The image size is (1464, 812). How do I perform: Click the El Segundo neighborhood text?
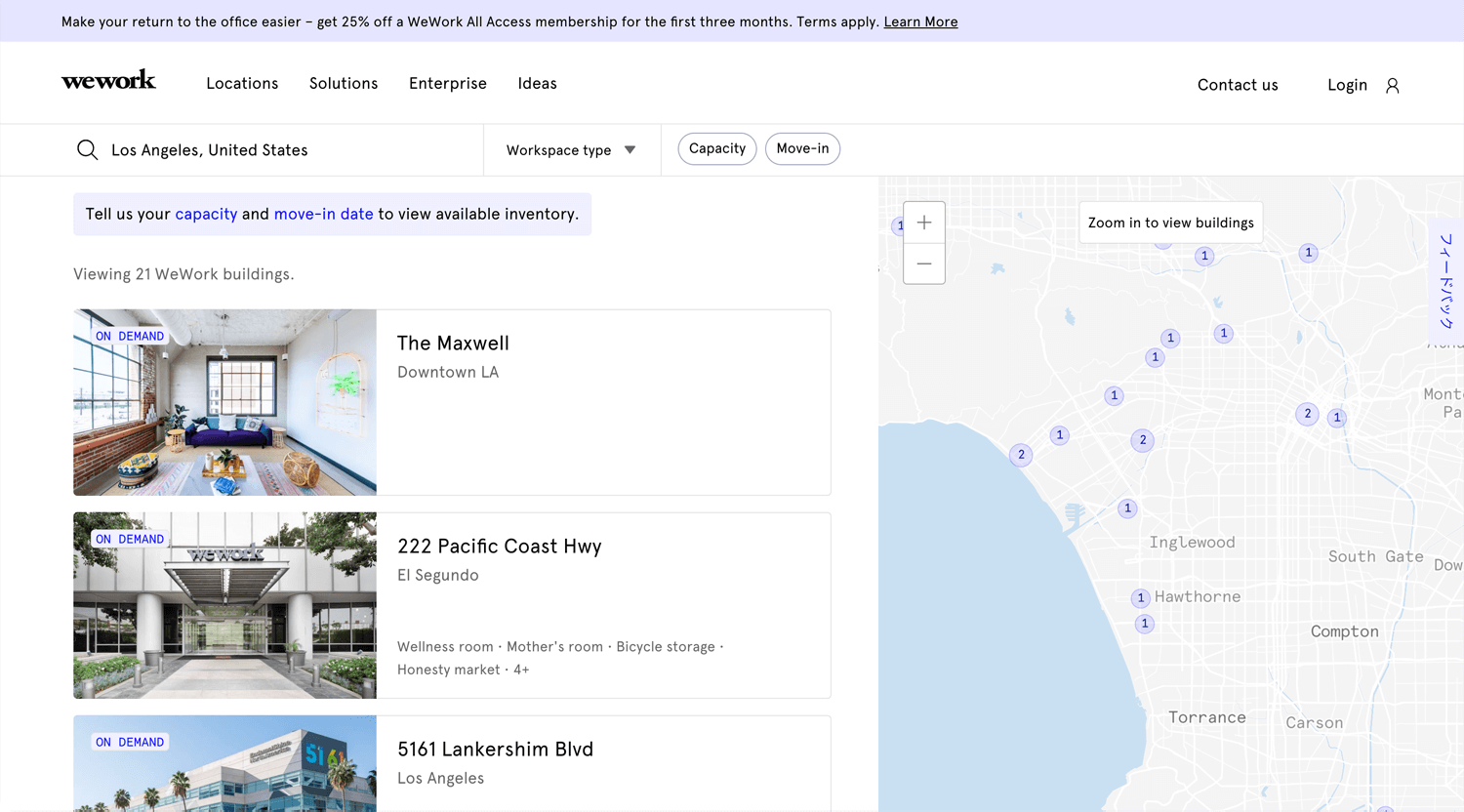tap(438, 575)
